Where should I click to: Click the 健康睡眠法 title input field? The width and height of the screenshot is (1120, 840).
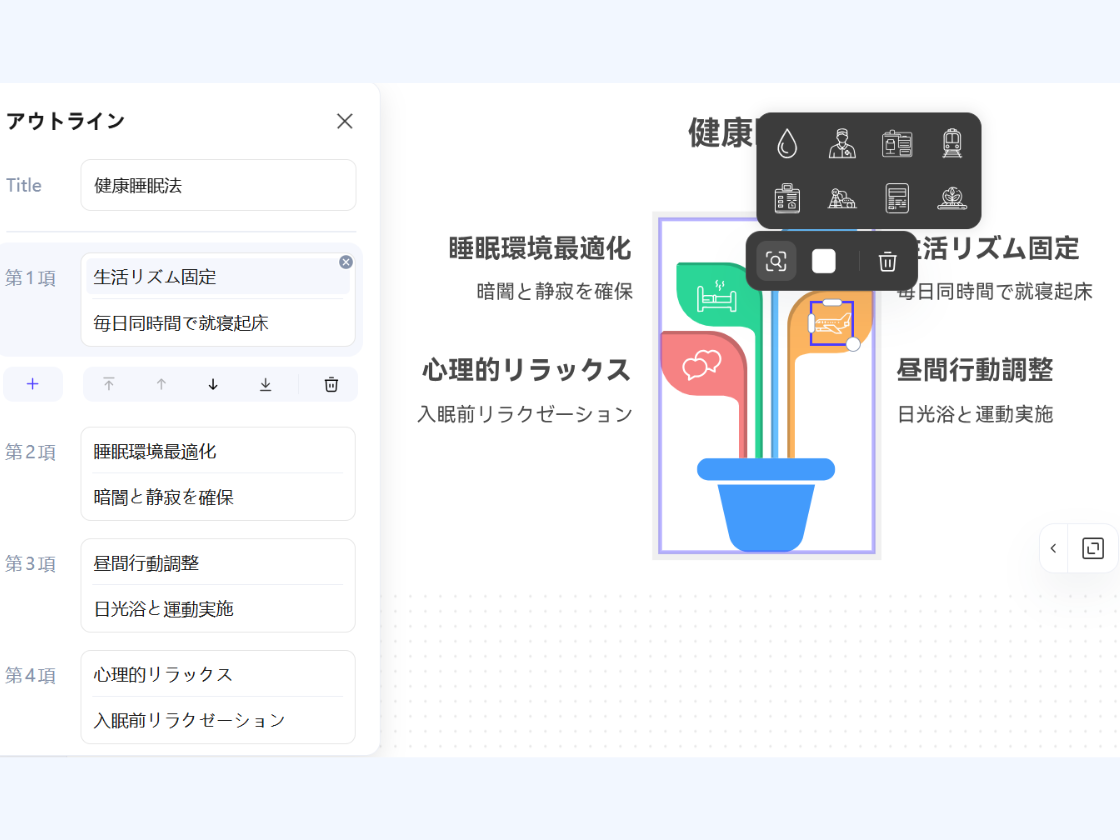[x=218, y=185]
